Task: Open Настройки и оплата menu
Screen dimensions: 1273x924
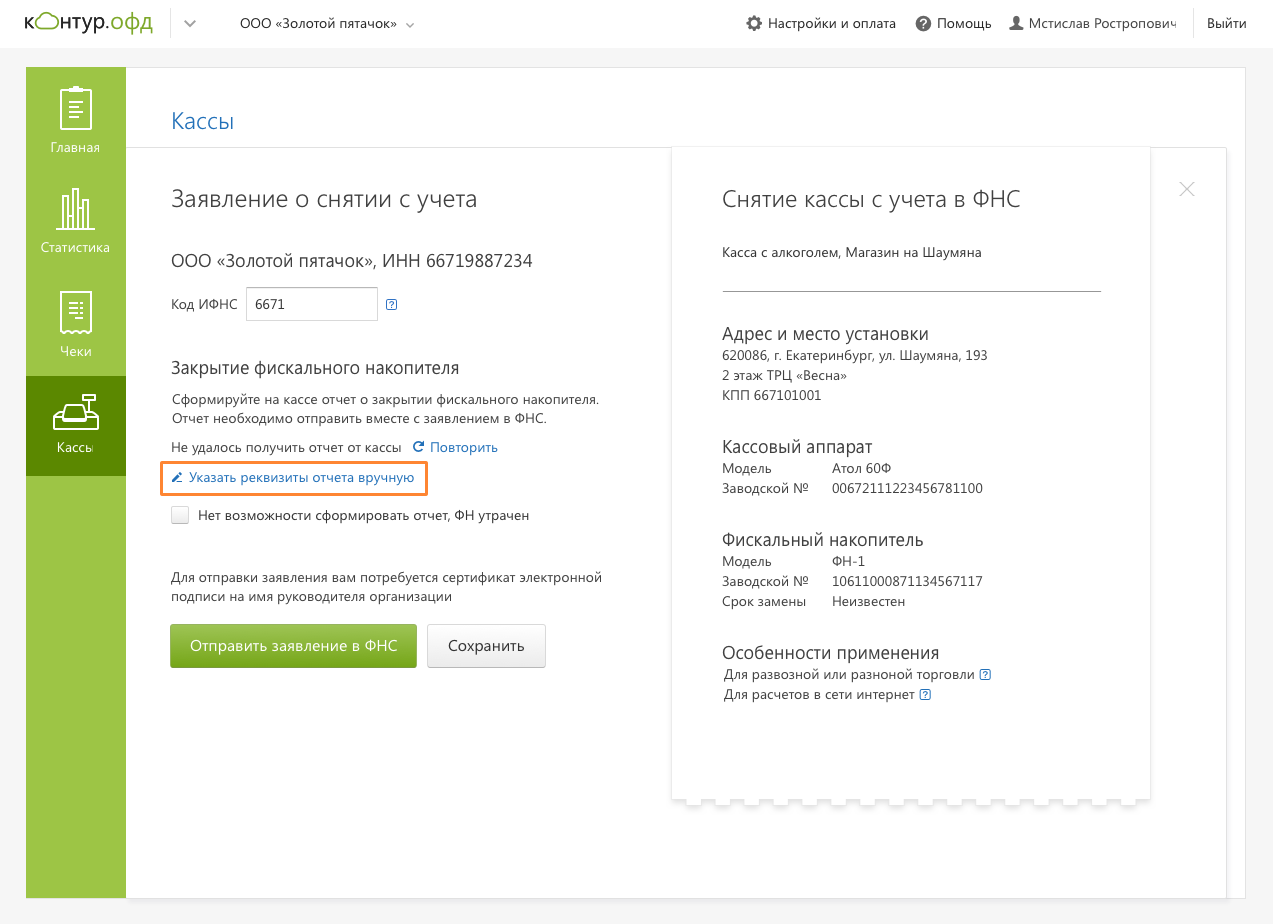Action: tap(821, 24)
